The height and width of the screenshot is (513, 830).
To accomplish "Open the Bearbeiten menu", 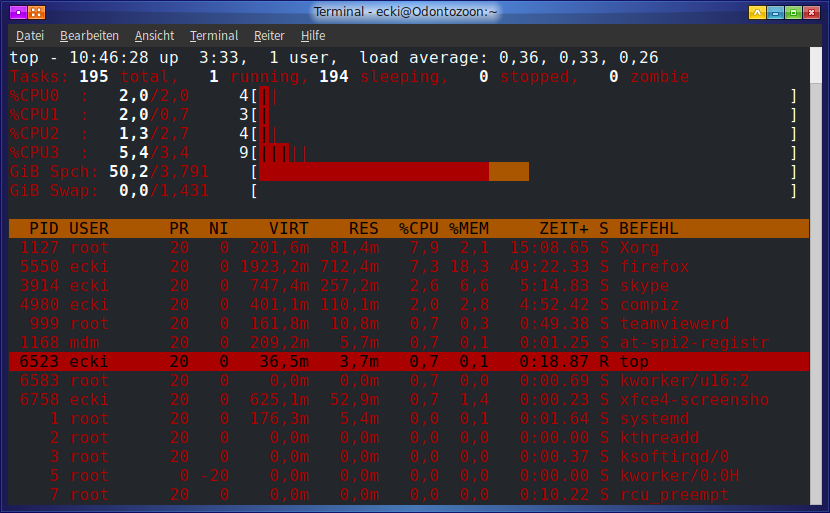I will 89,35.
